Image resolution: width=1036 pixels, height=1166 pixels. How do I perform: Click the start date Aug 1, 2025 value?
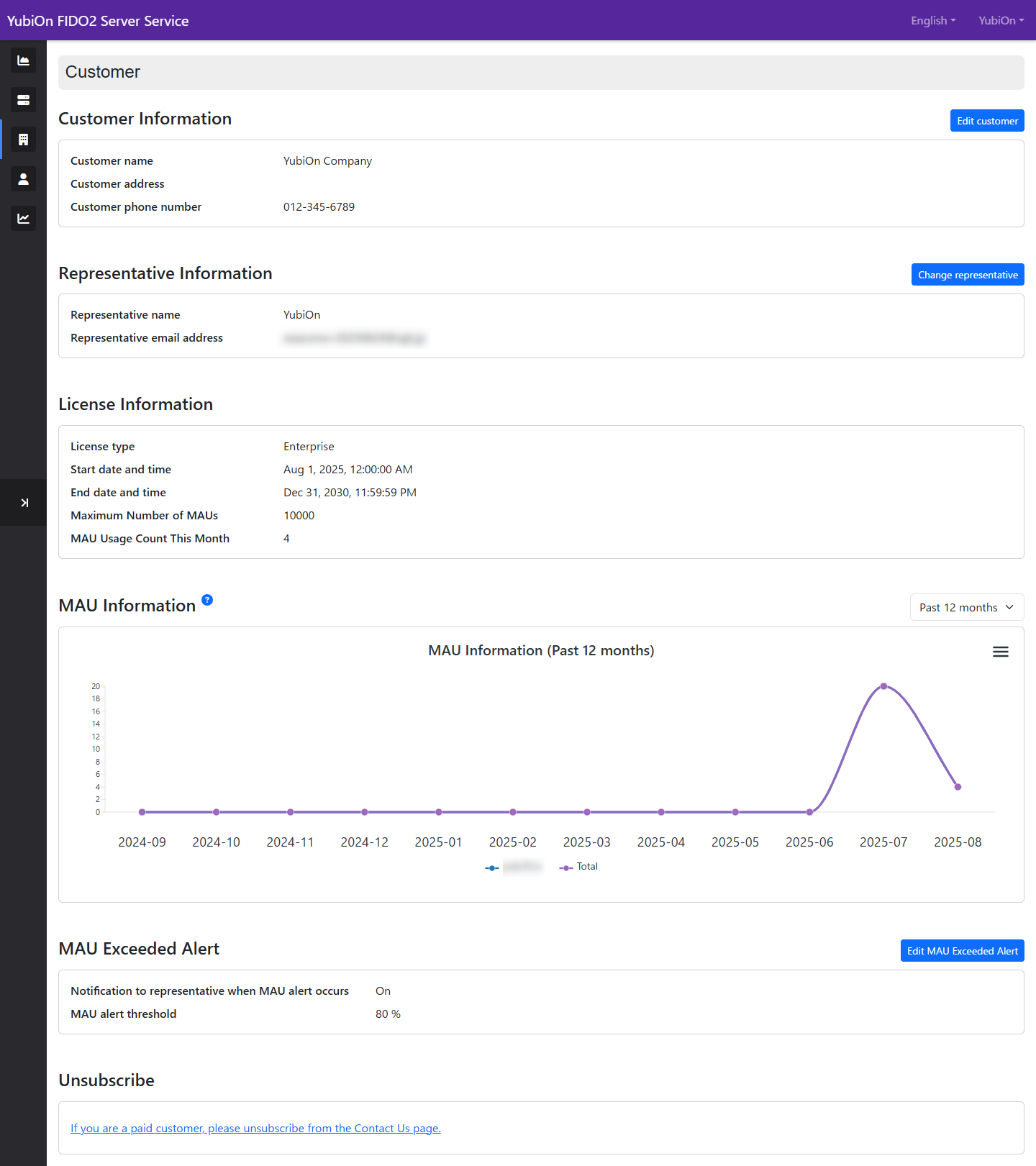[x=348, y=470]
